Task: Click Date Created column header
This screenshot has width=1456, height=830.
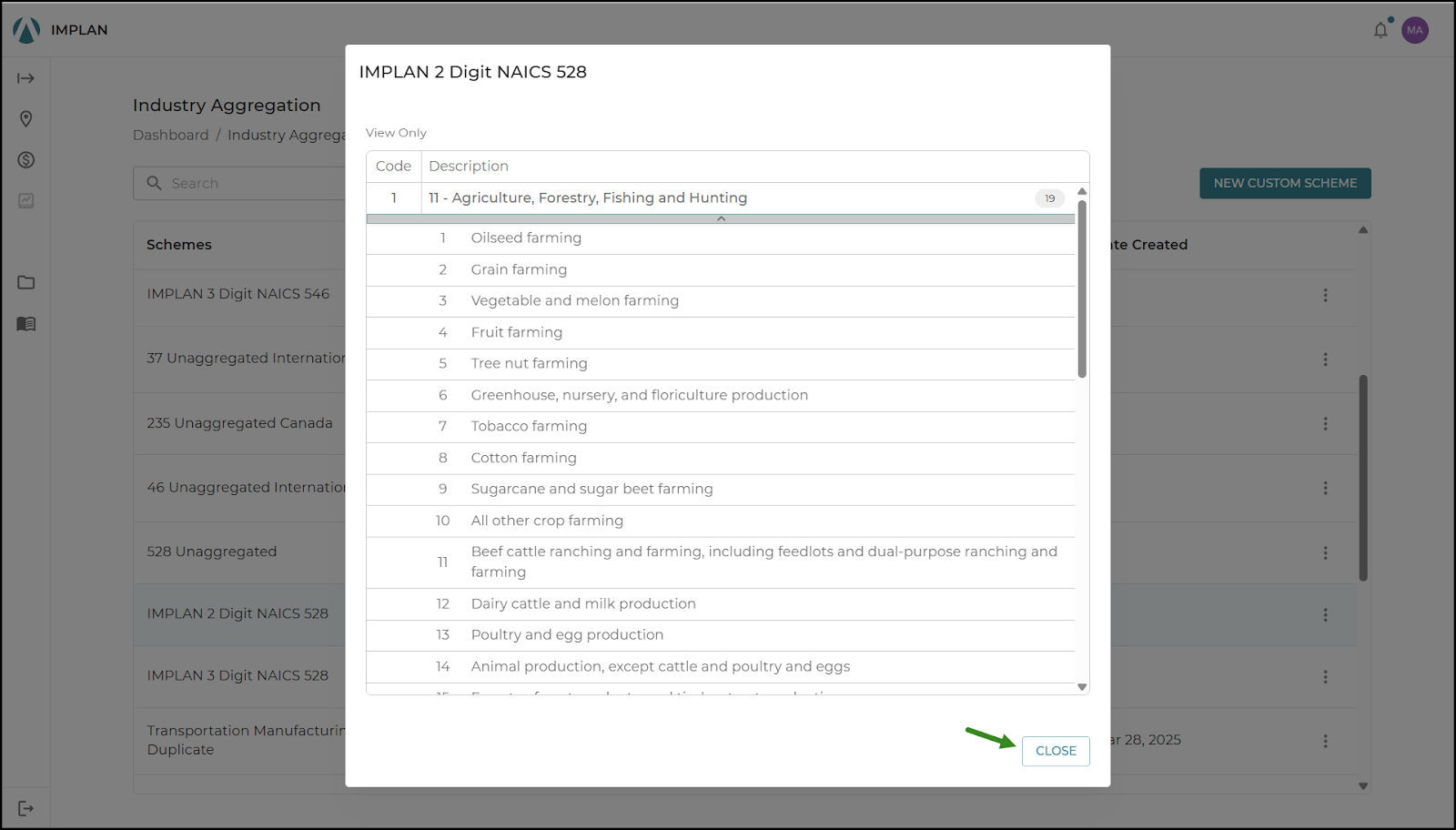Action: coord(1148,245)
